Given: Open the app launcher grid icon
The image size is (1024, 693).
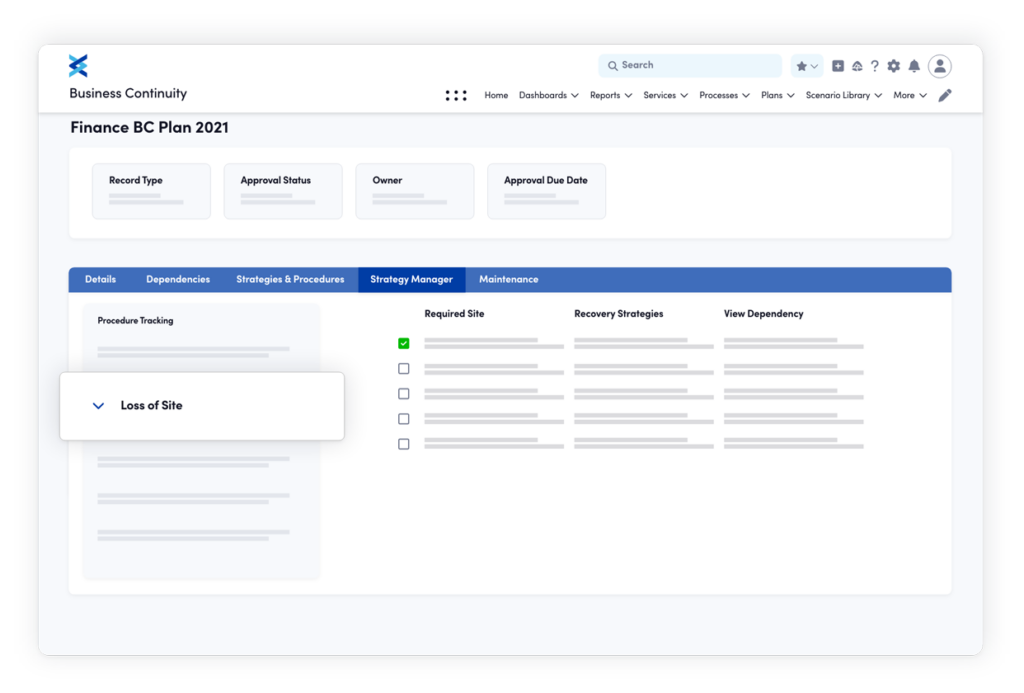Looking at the screenshot, I should coord(456,95).
